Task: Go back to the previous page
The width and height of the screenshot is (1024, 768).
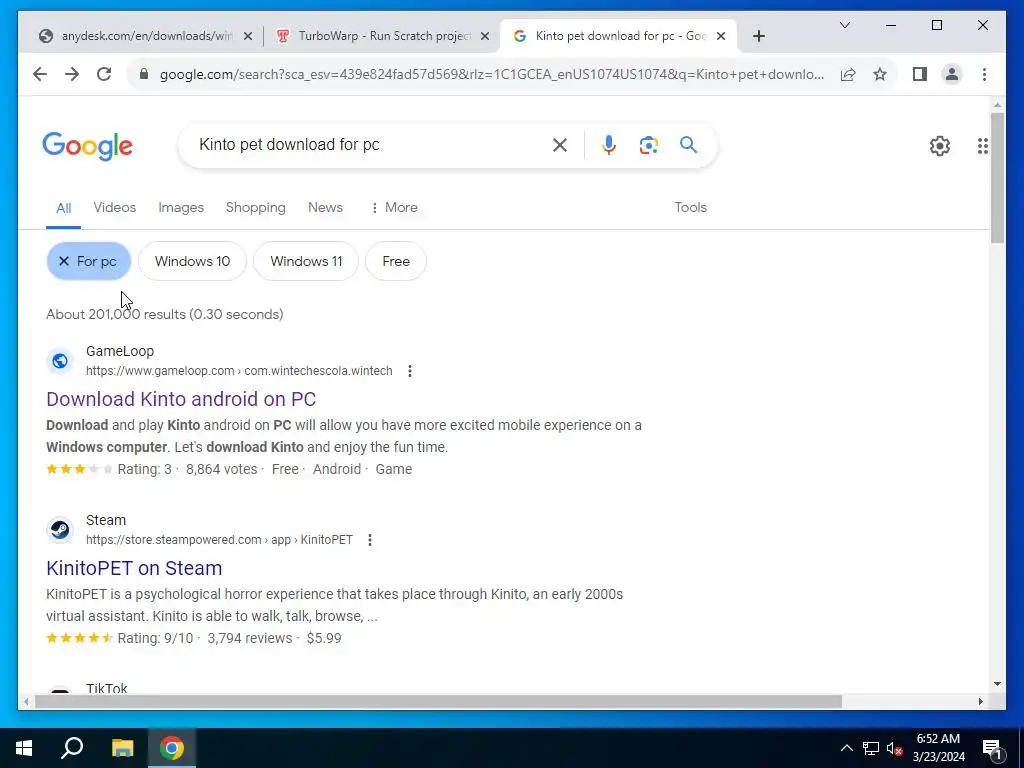Action: (40, 74)
